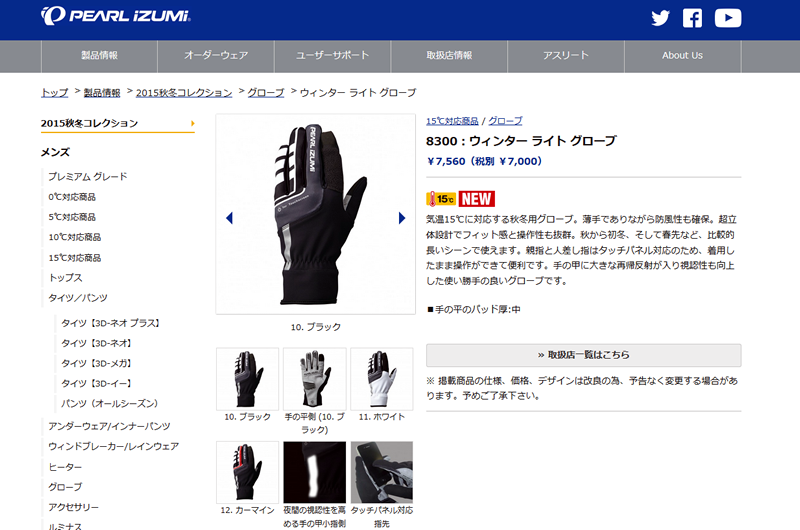Select タイツ【3D-ネオ プラス】 sub-item
The width and height of the screenshot is (800, 530).
[111, 323]
